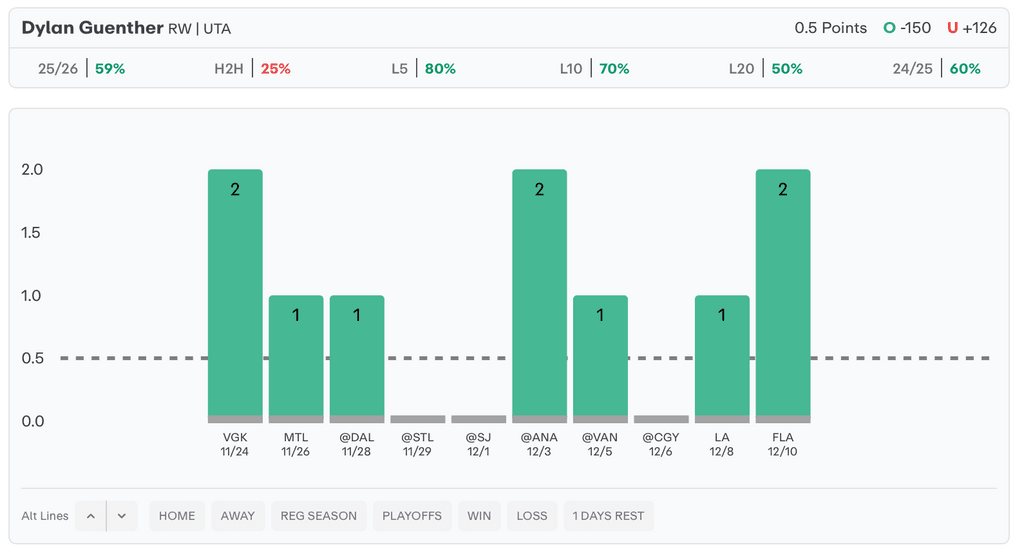Toggle the HOME games filter
1024x558 pixels.
[x=177, y=516]
